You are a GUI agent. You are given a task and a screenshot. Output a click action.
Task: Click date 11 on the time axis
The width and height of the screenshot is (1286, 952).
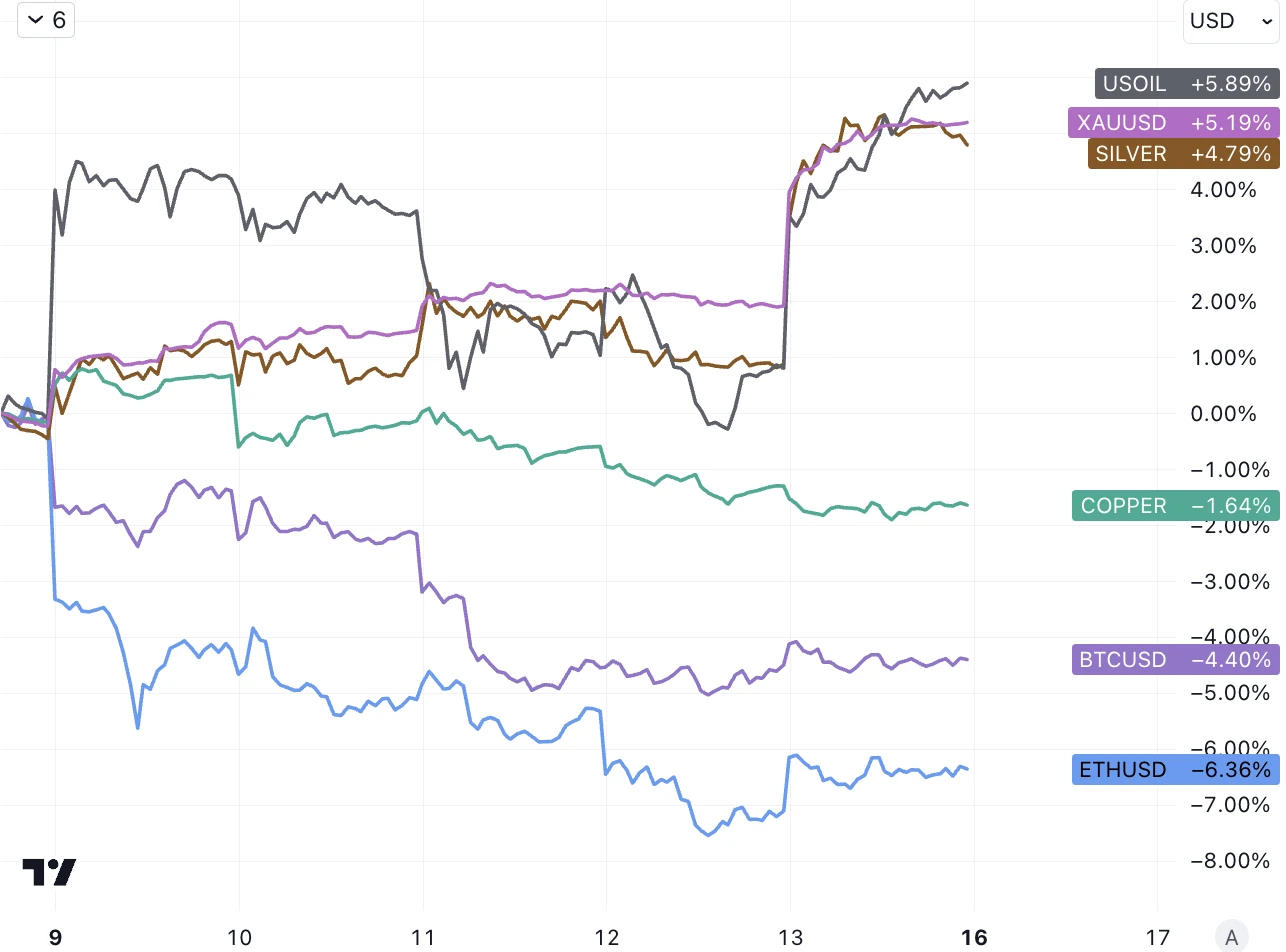coord(423,937)
